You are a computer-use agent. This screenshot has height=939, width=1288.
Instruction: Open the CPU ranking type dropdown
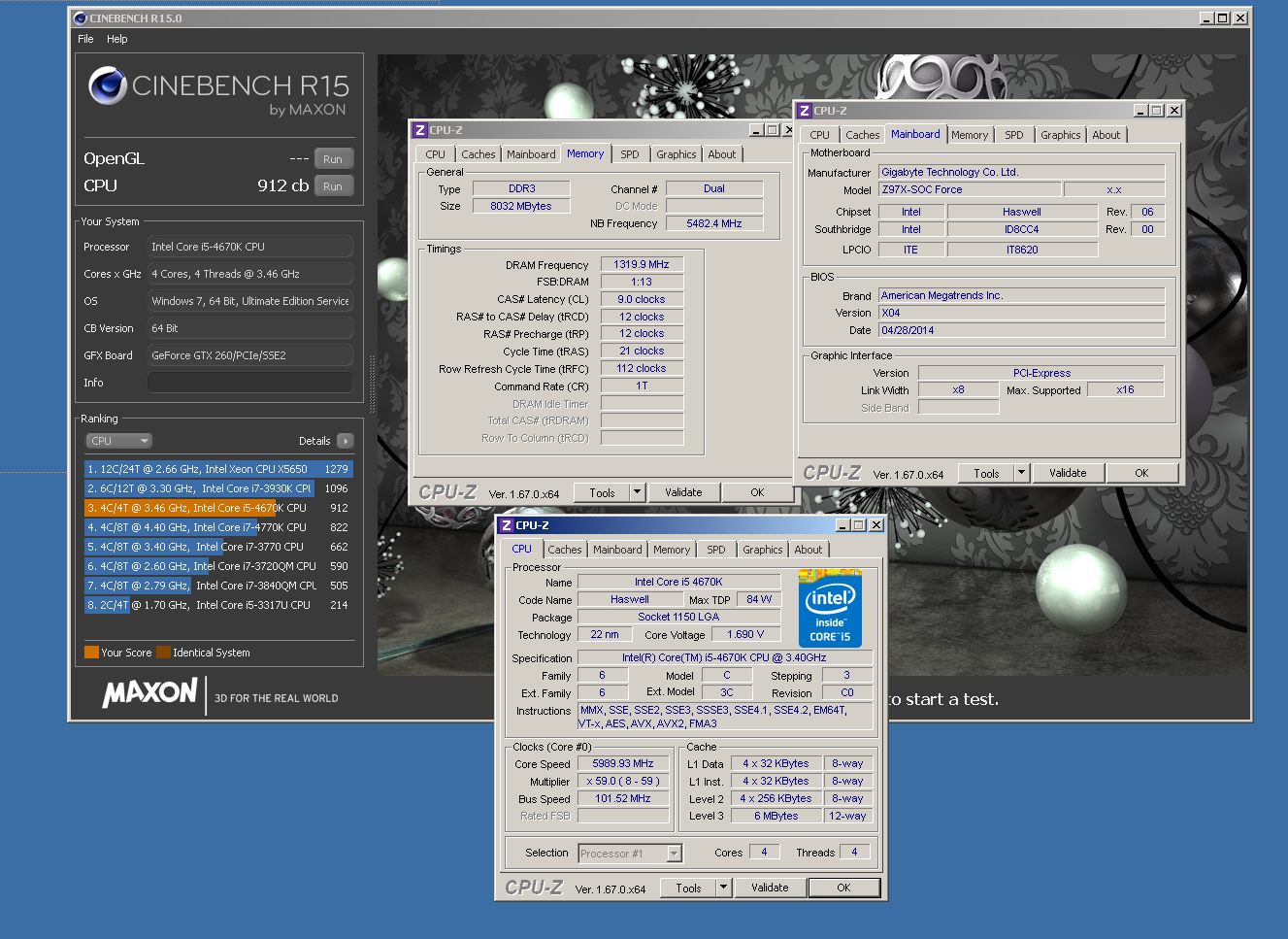coord(118,441)
